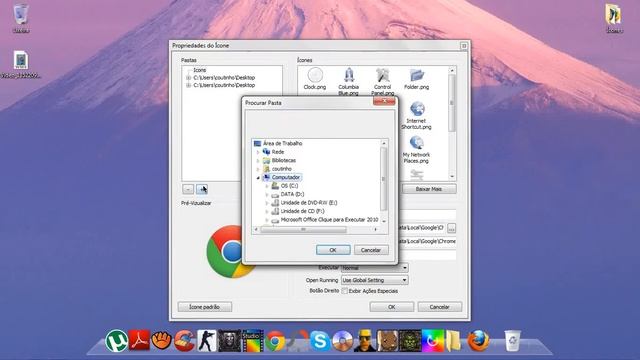Viewport: 640px width, 360px height.
Task: Open Google Chrome dock icon
Action: 276,341
